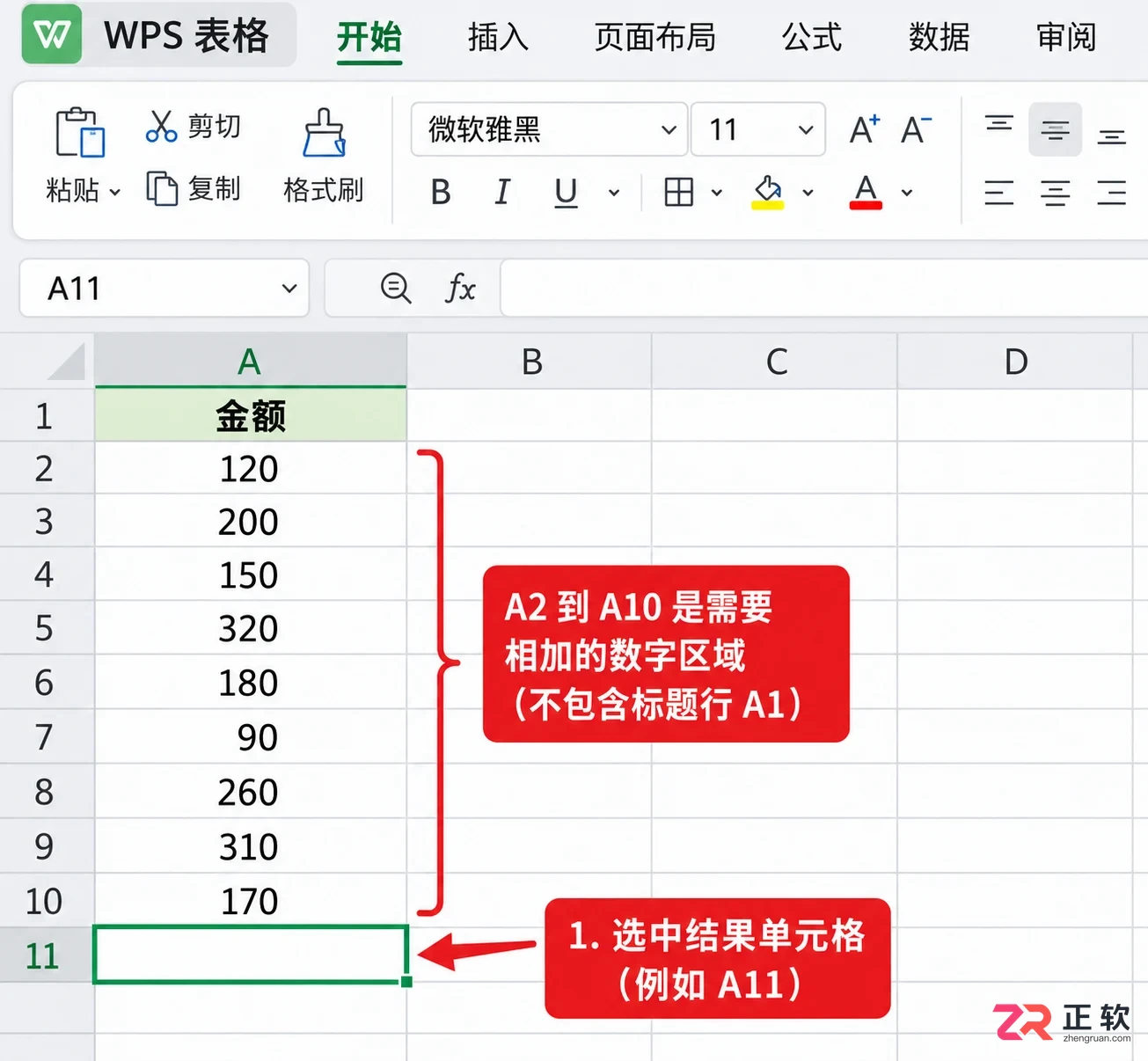This screenshot has width=1148, height=1061.
Task: Expand the font color arrow
Action: pos(907,193)
